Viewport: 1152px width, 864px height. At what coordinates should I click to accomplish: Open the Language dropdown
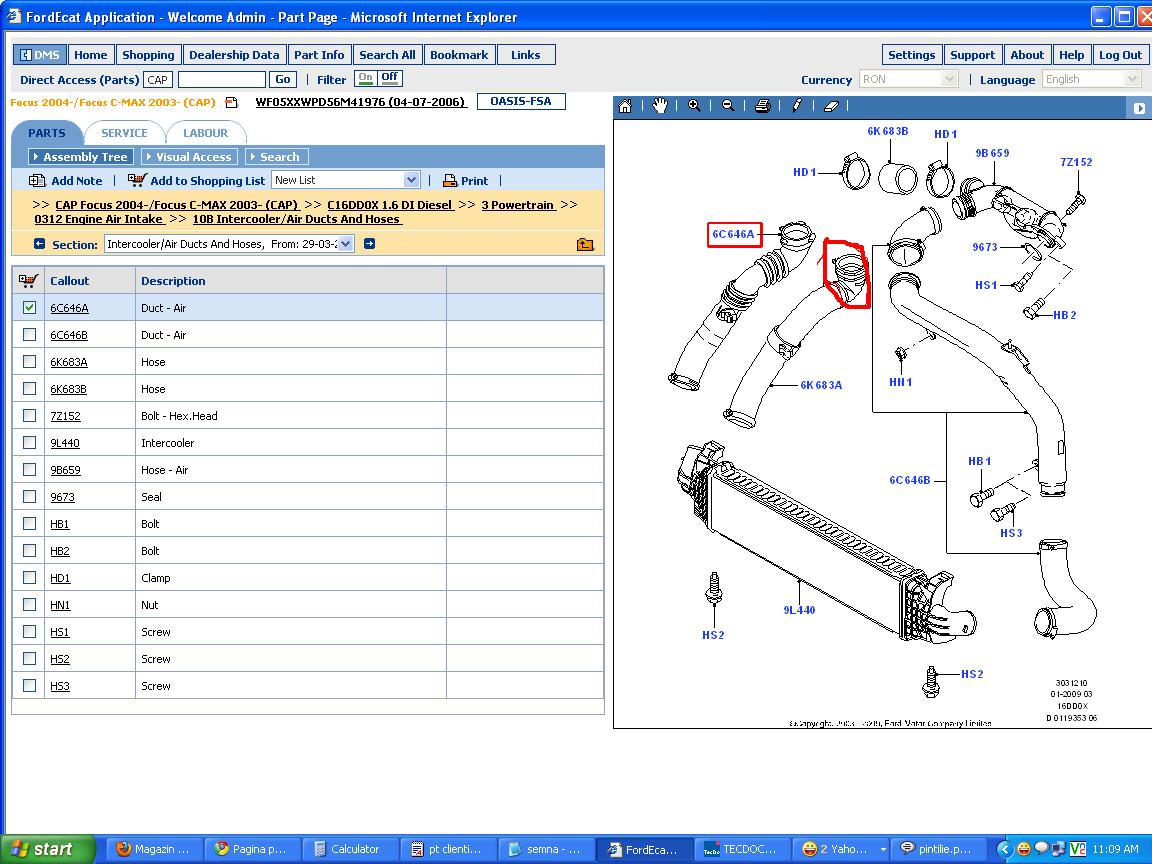1132,79
